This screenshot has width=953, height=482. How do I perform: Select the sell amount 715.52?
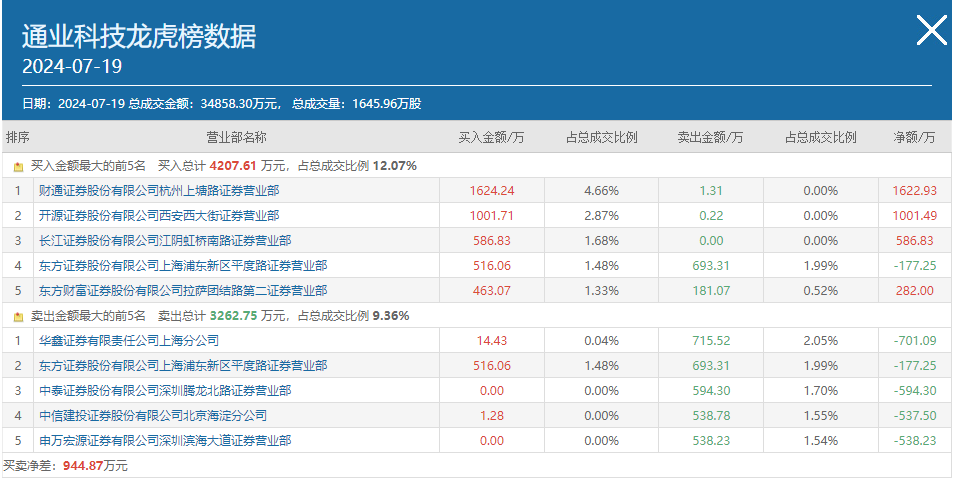point(711,340)
